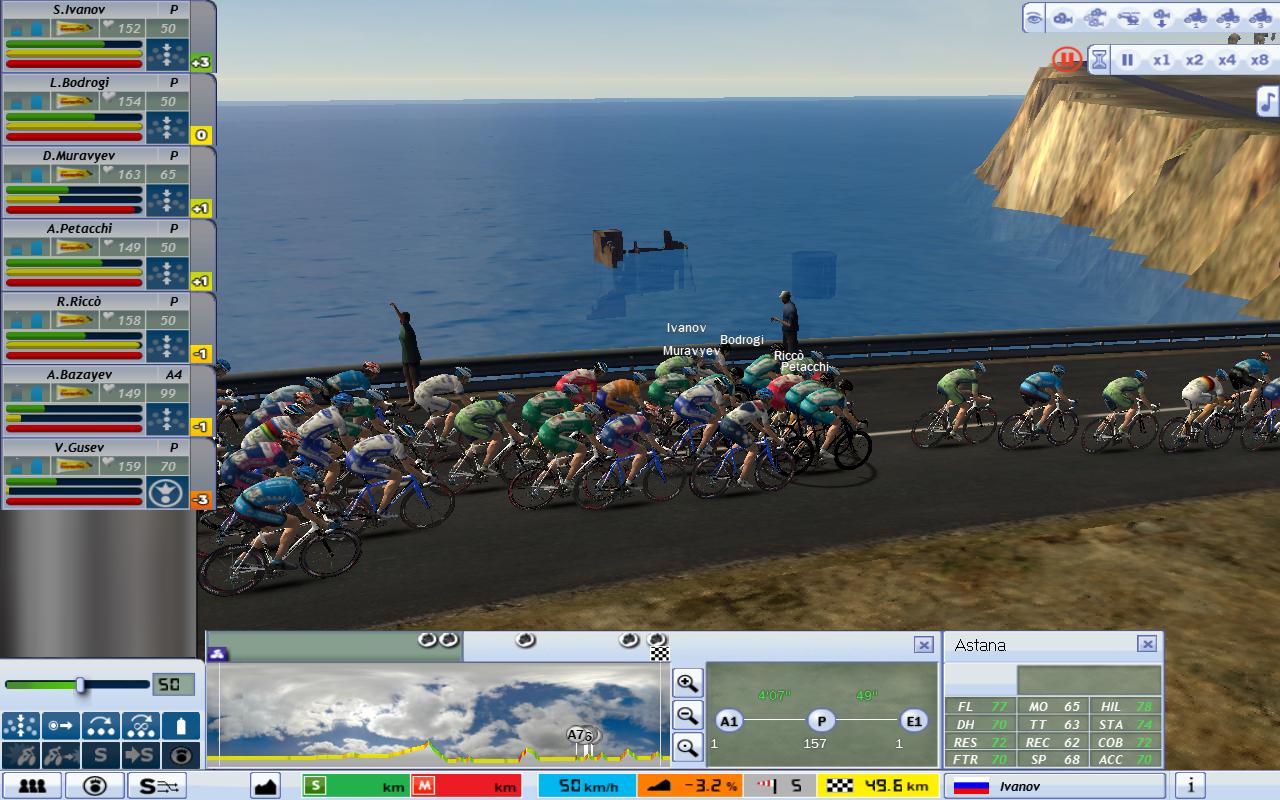The height and width of the screenshot is (800, 1280).
Task: Zoom in on the race gap view
Action: (x=687, y=683)
